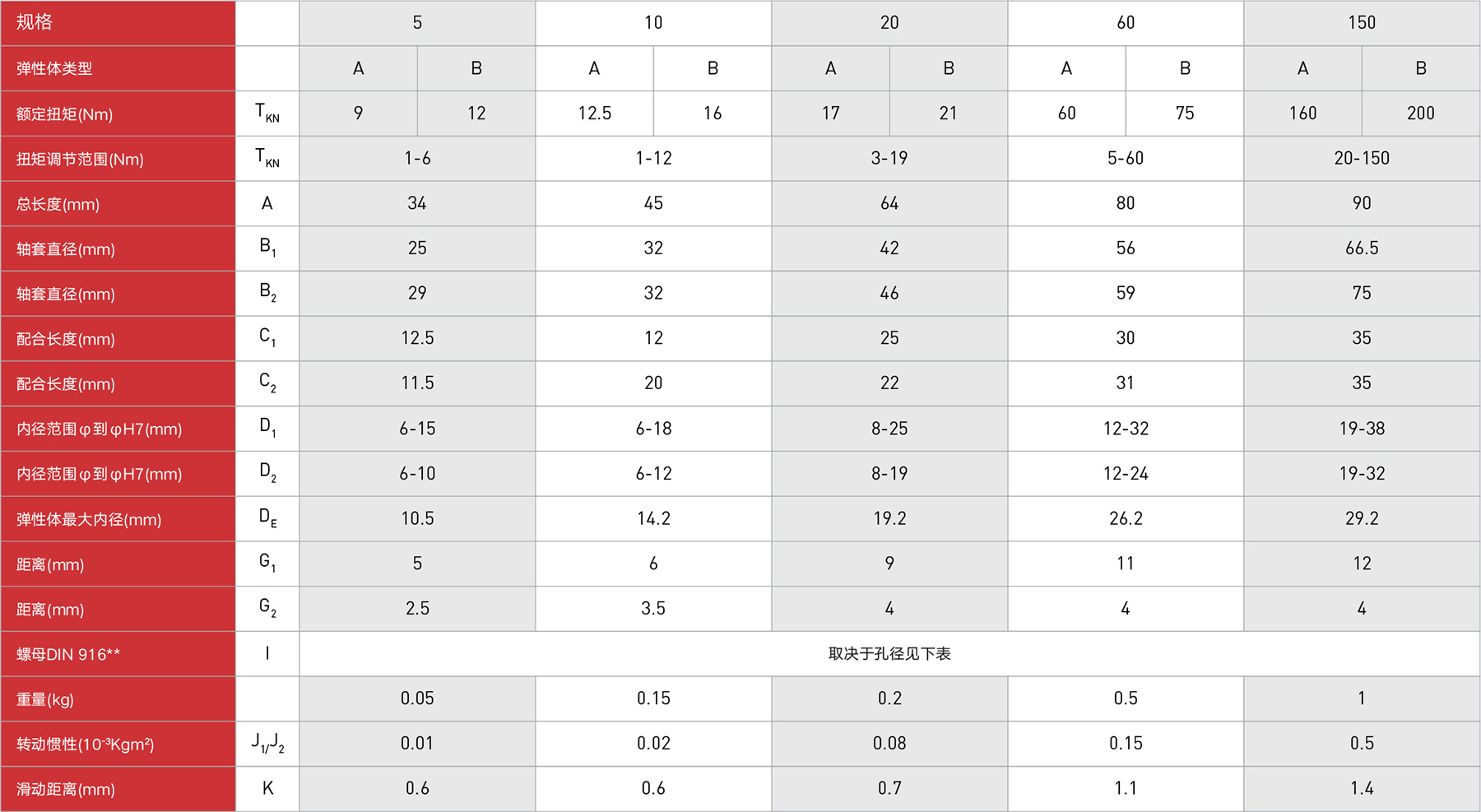Click the total length value 64
Image resolution: width=1481 pixels, height=812 pixels.
[x=889, y=203]
